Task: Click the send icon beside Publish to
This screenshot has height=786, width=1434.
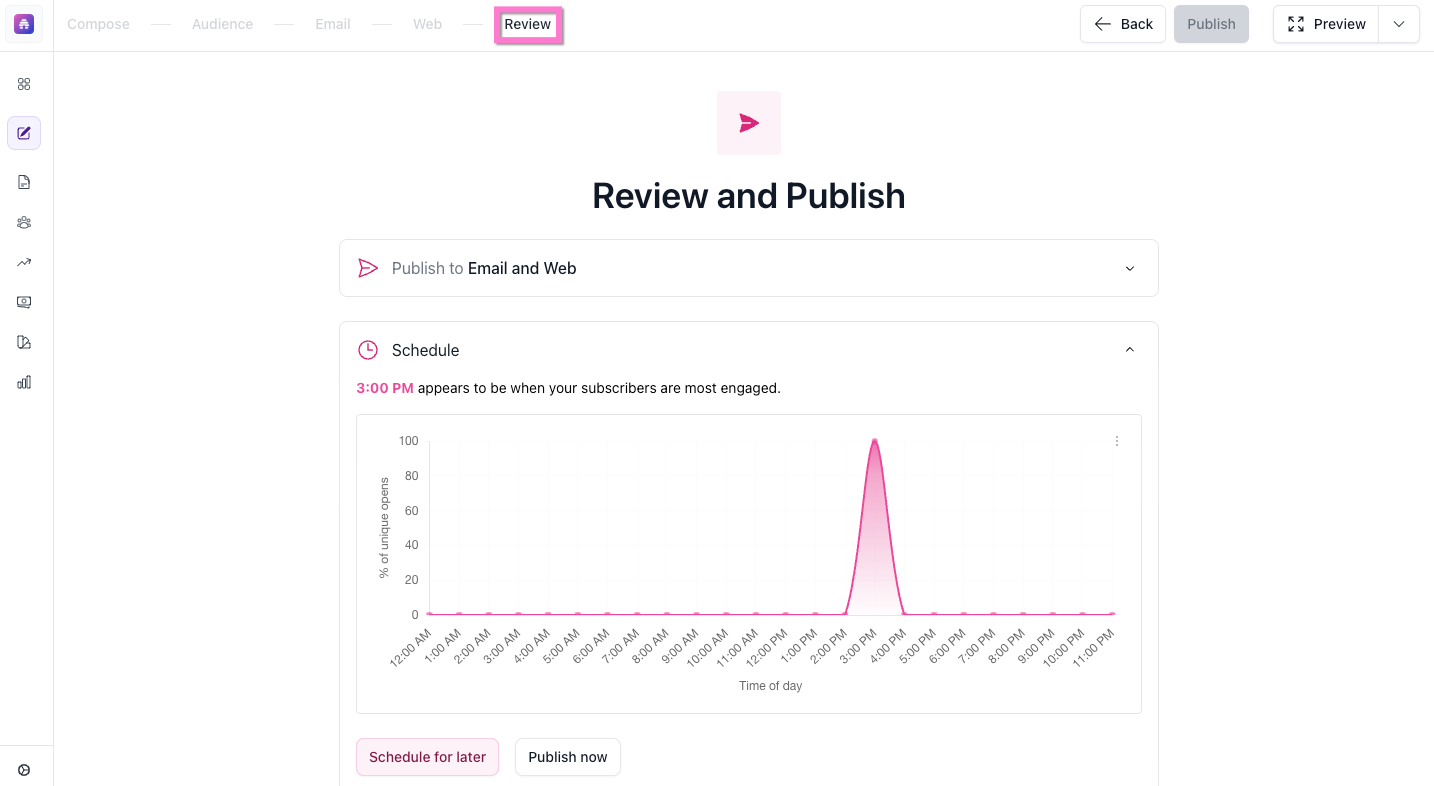Action: coord(368,268)
